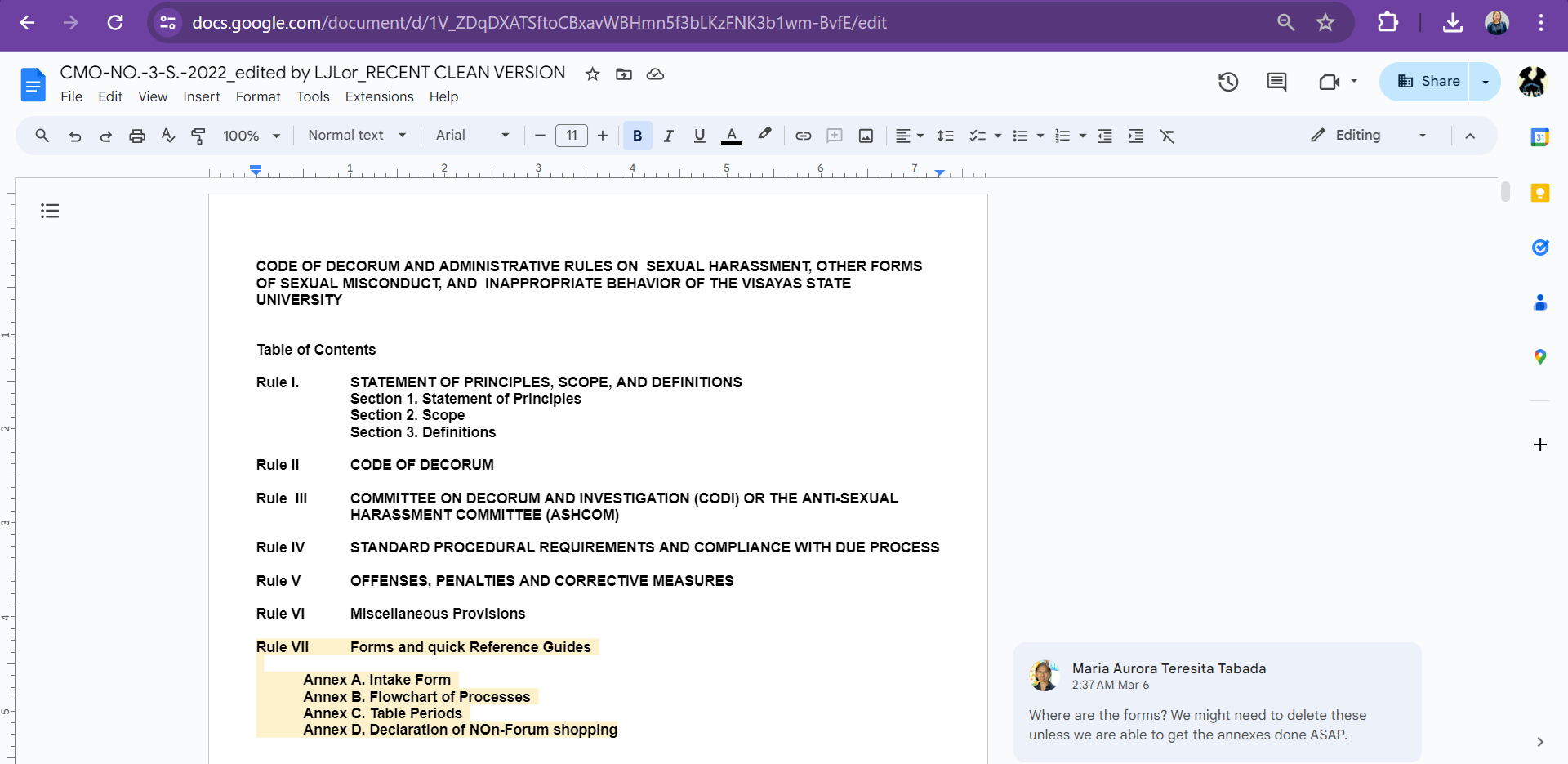Open the Arial font dropdown
1568x764 pixels.
coord(472,136)
